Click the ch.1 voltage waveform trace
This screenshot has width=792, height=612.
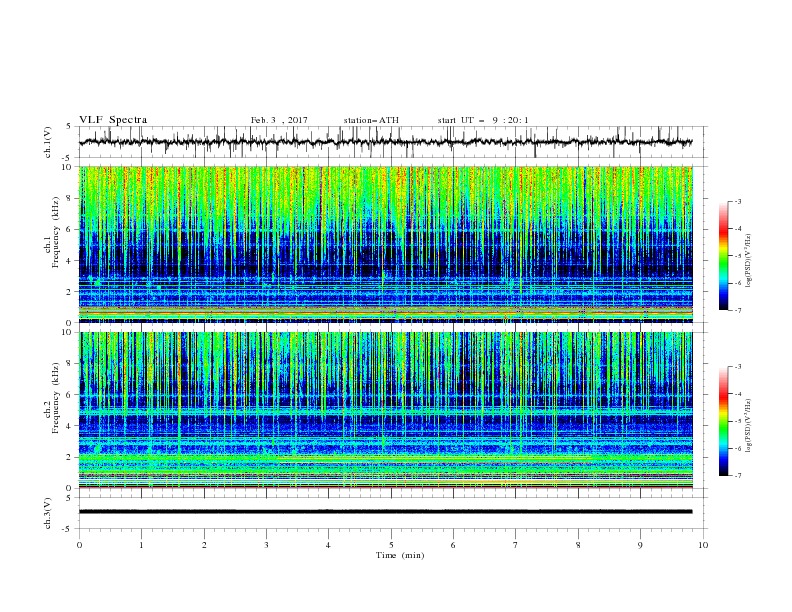coord(385,142)
